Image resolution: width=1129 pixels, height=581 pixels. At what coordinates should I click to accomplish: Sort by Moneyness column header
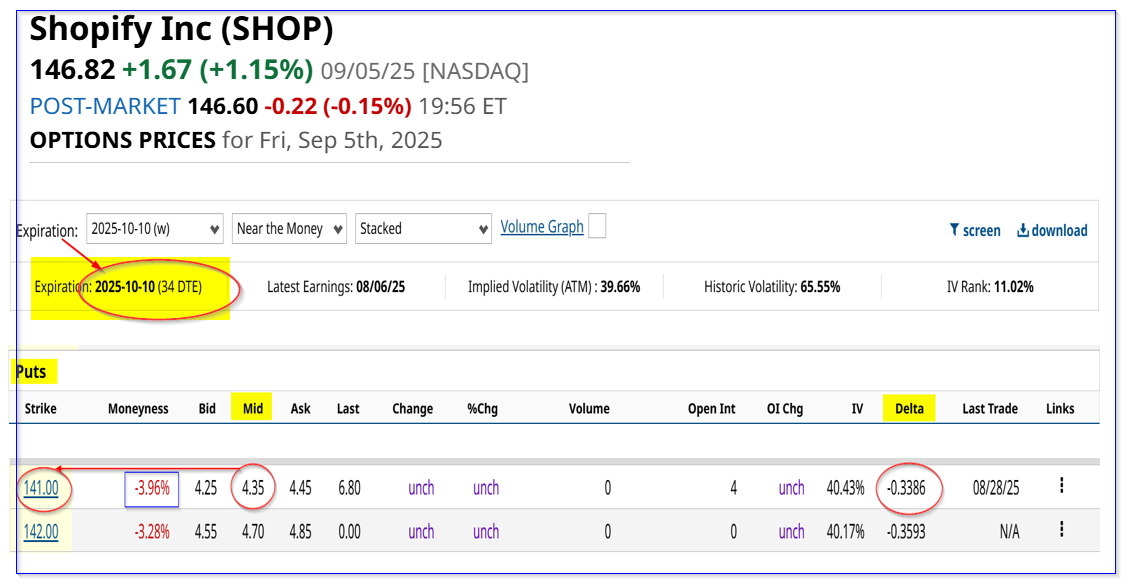click(x=138, y=409)
